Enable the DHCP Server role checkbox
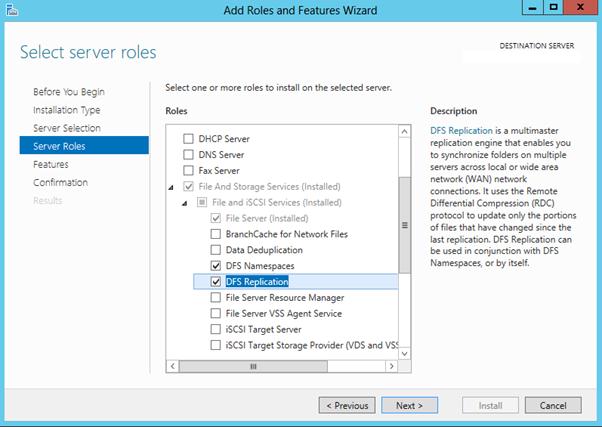Screen dimensions: 602x427 [188, 138]
